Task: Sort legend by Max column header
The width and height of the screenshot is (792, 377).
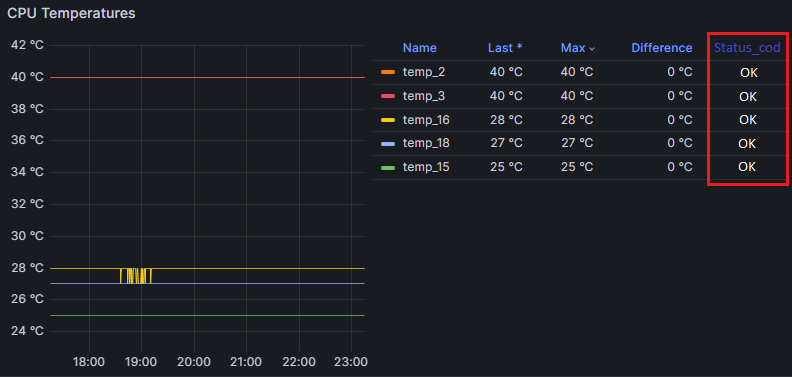Action: pos(573,48)
